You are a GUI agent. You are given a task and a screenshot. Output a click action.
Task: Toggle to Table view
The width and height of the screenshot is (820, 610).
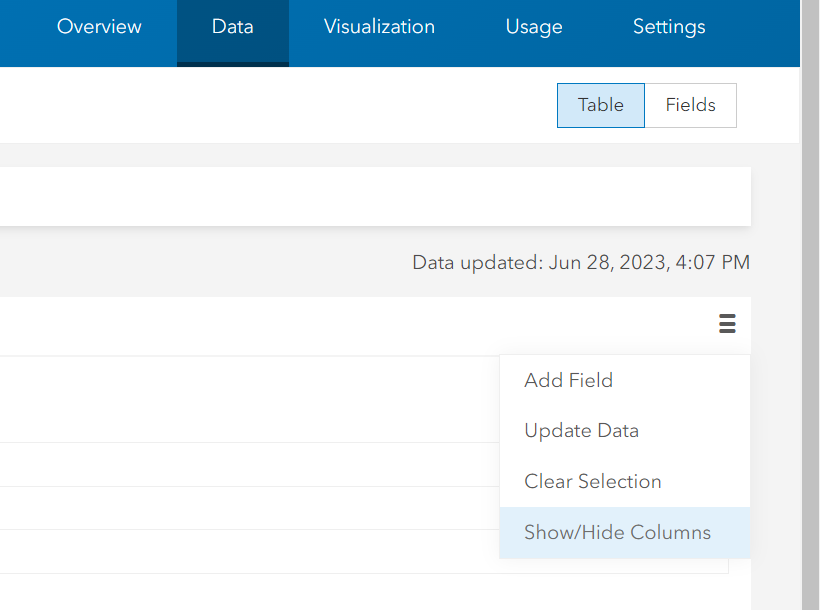coord(600,105)
